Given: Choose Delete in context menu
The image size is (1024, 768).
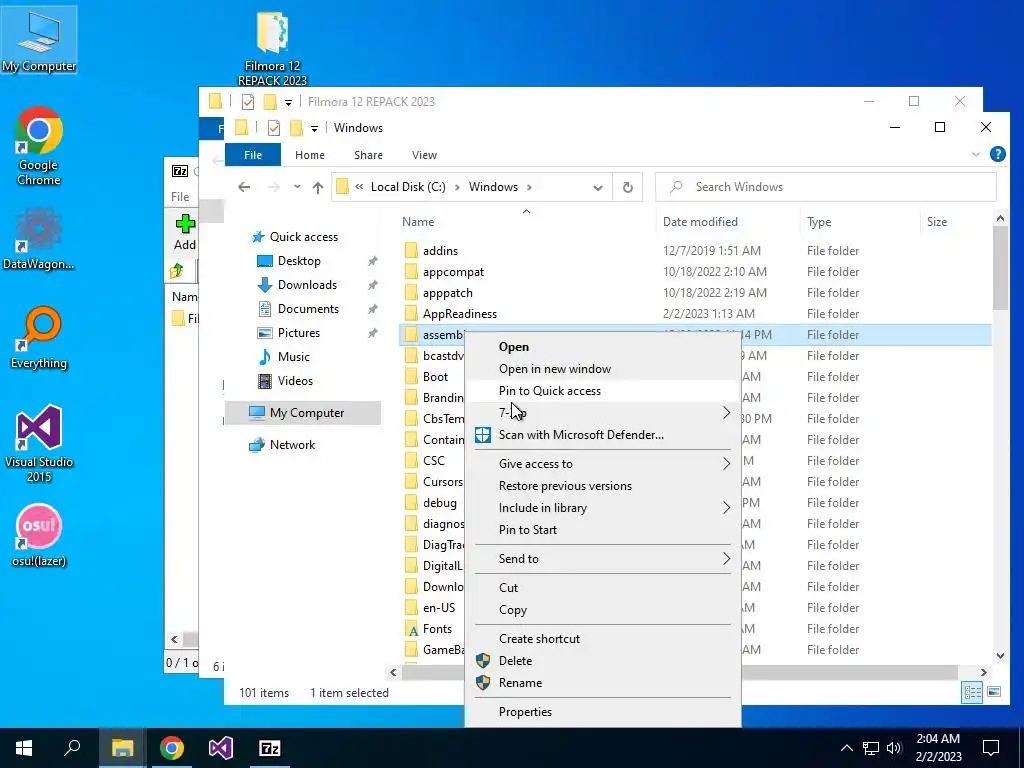Looking at the screenshot, I should click(515, 661).
